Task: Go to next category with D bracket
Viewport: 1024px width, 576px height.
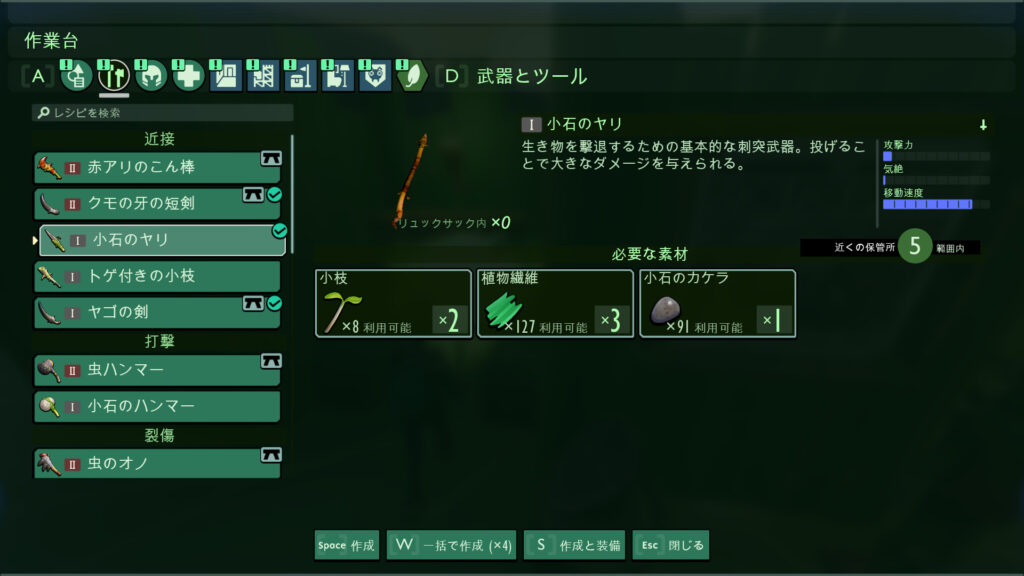Action: (451, 76)
